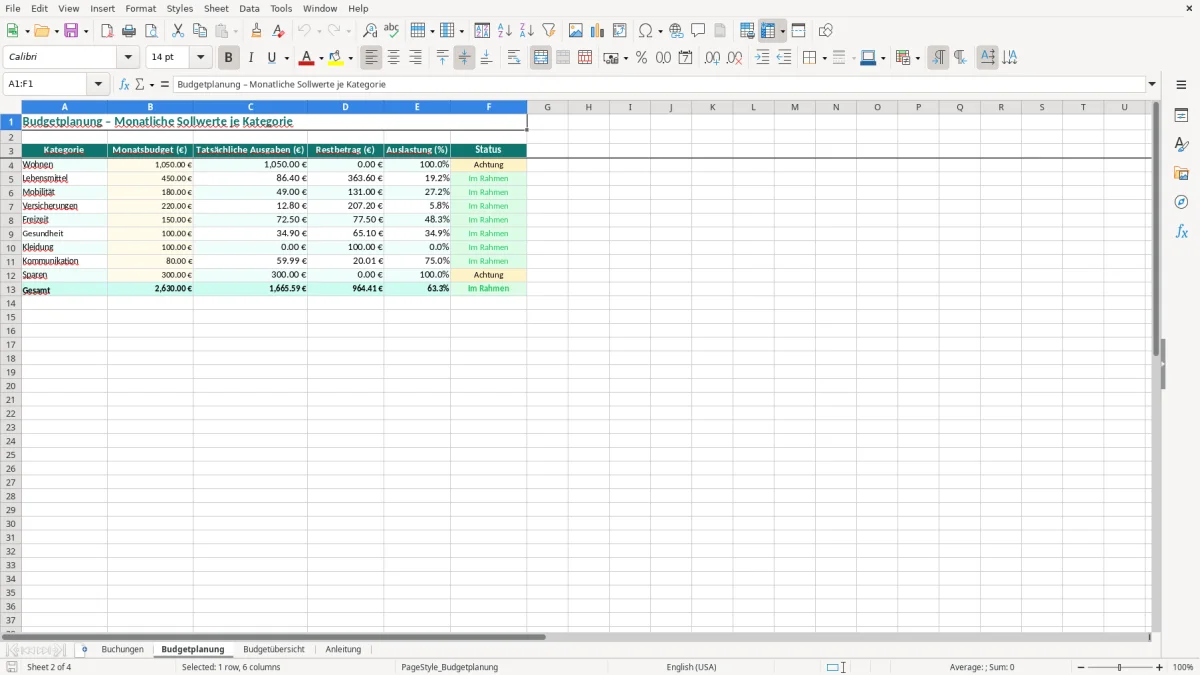Apply the yellow background color swatch
Viewport: 1200px width, 675px height.
[336, 58]
